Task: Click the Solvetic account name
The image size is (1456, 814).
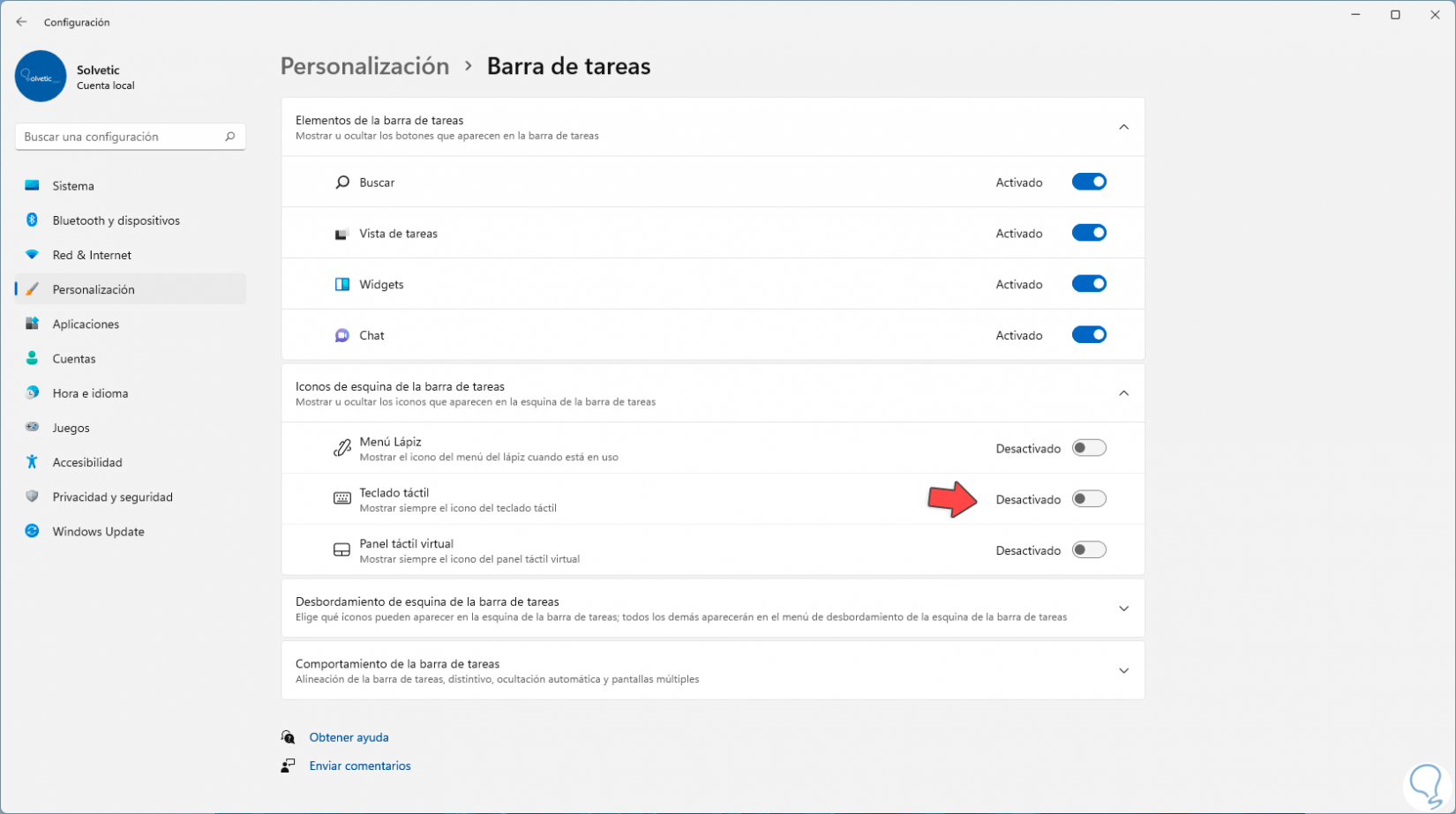Action: tap(98, 70)
